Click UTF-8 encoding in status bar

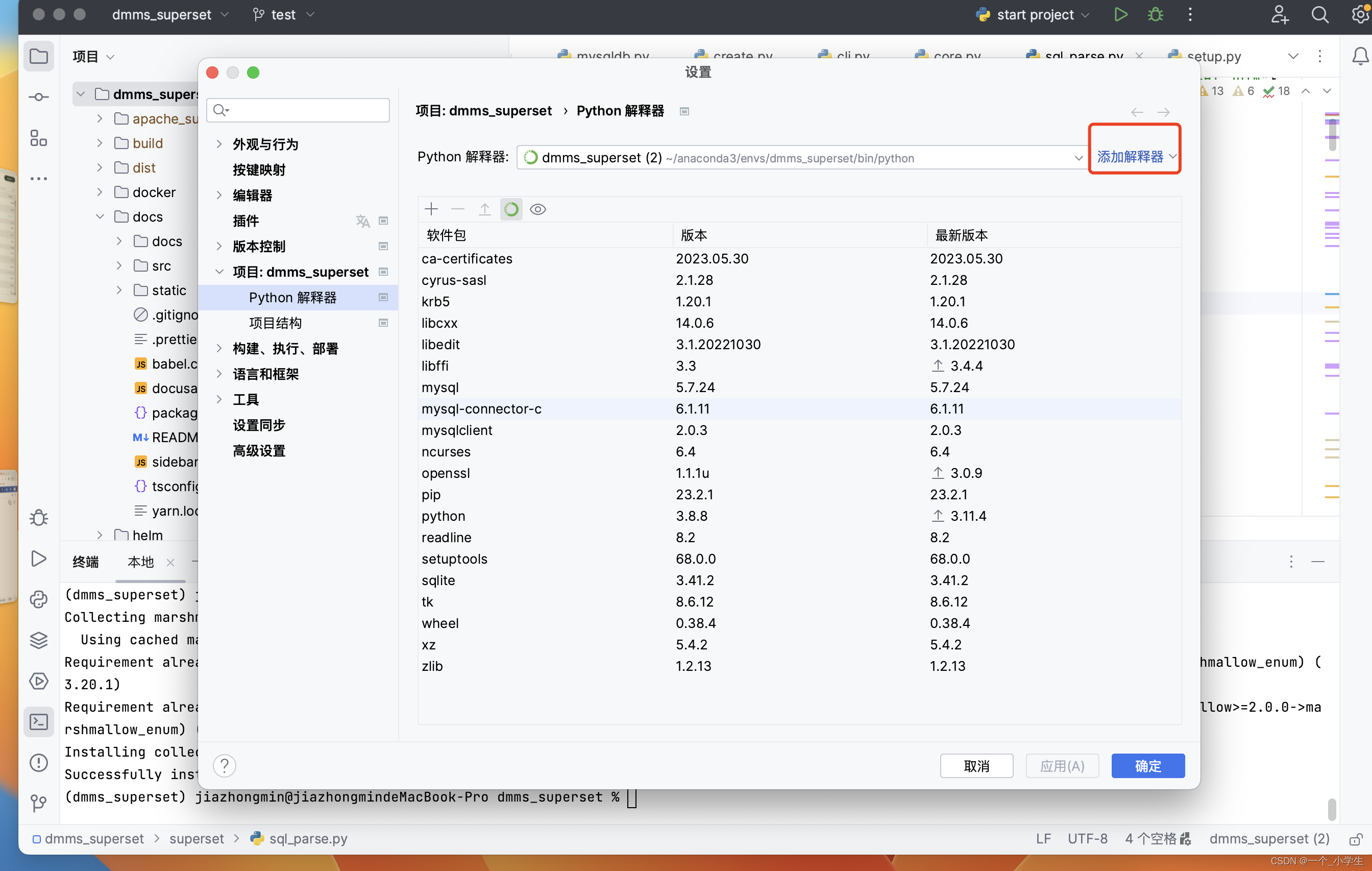[x=1087, y=839]
